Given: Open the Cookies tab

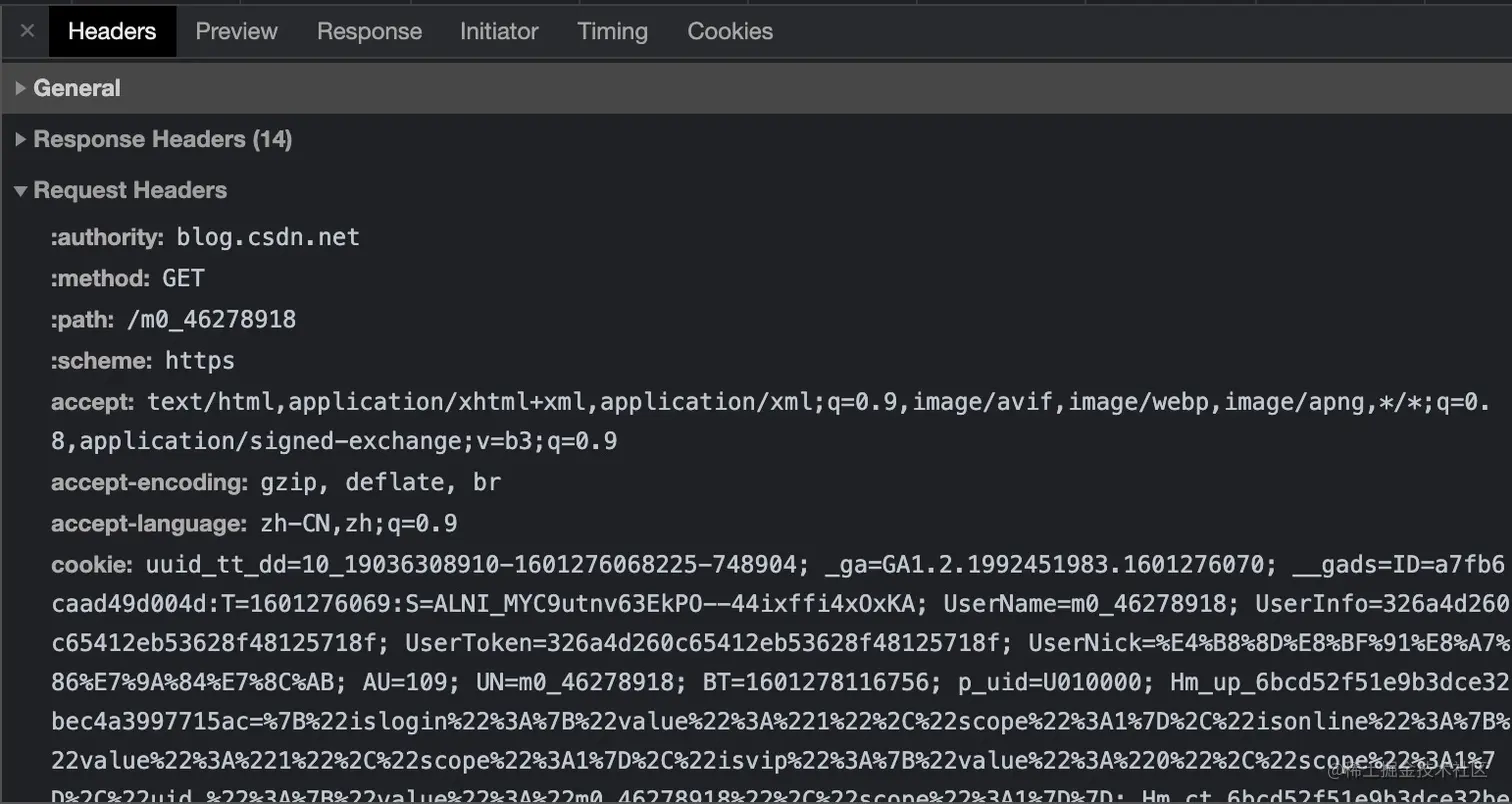Looking at the screenshot, I should (x=730, y=31).
